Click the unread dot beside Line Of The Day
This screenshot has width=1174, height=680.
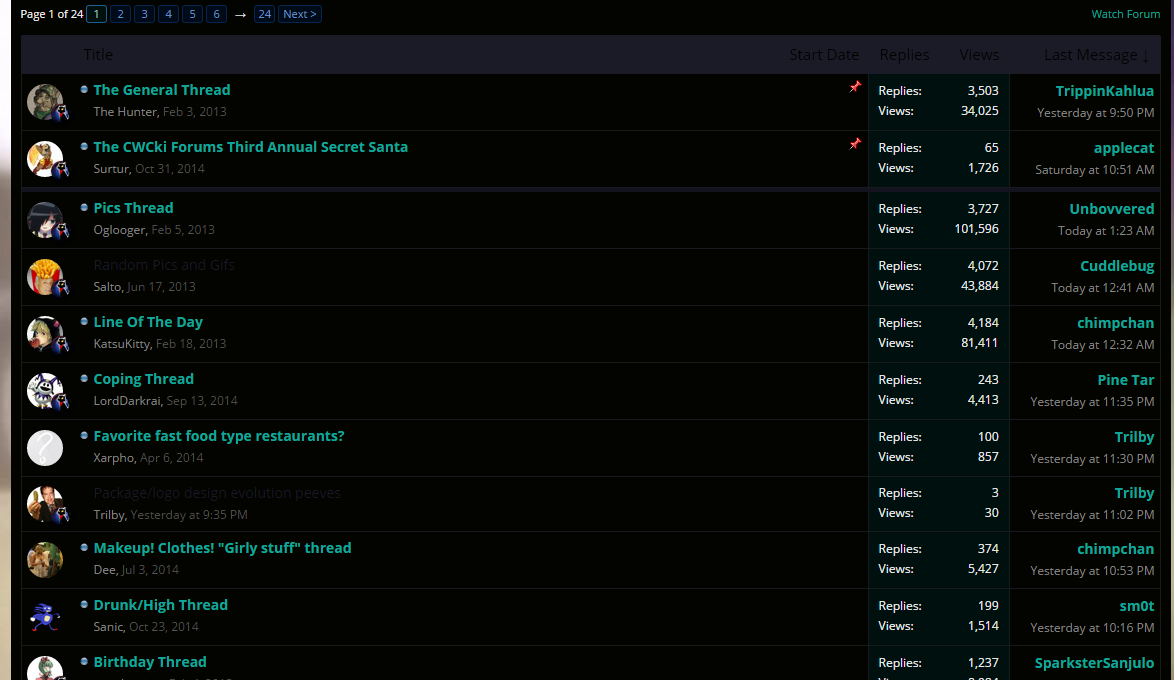pos(84,321)
